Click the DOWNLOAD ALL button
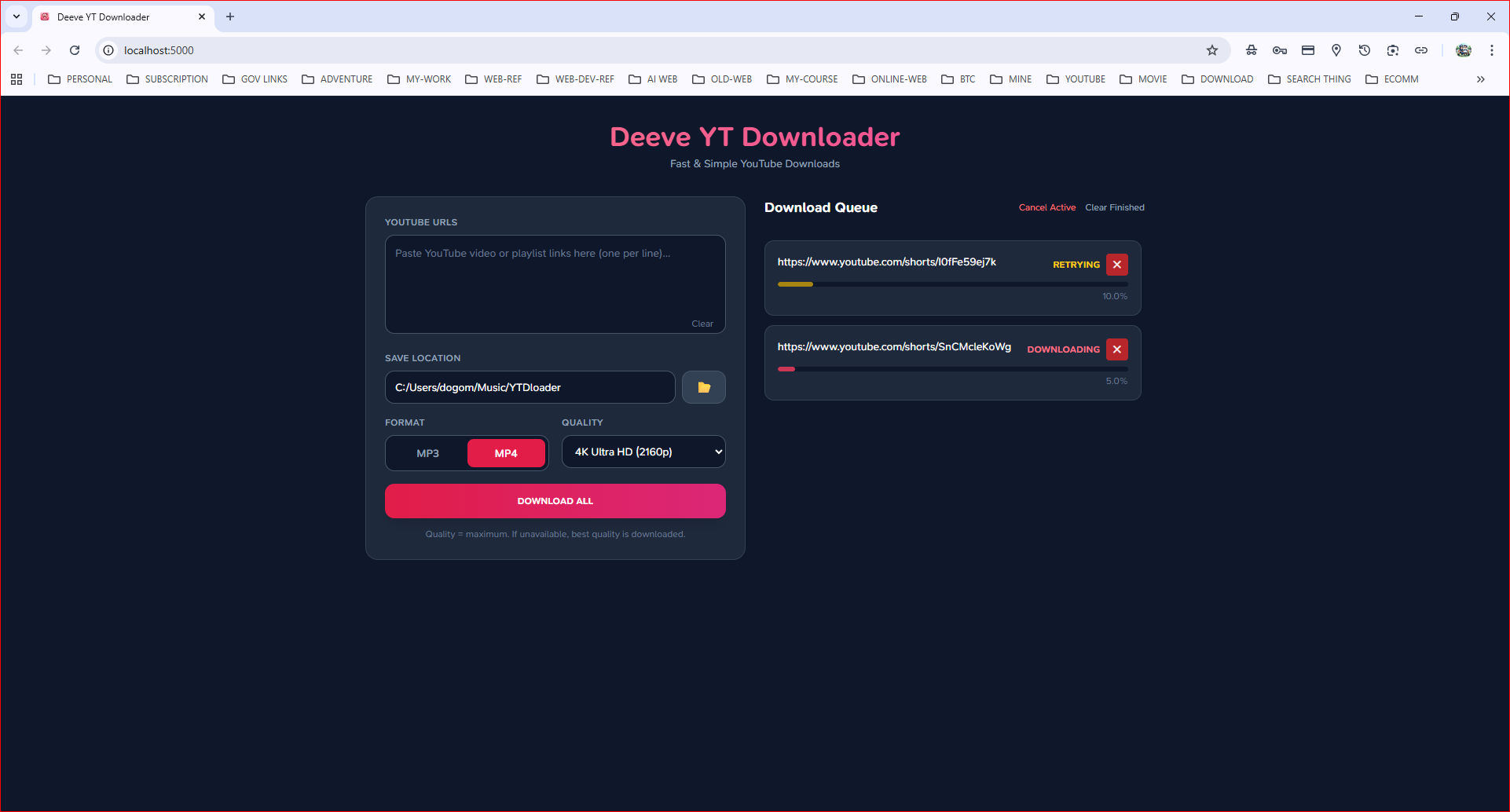This screenshot has height=812, width=1510. coord(555,501)
